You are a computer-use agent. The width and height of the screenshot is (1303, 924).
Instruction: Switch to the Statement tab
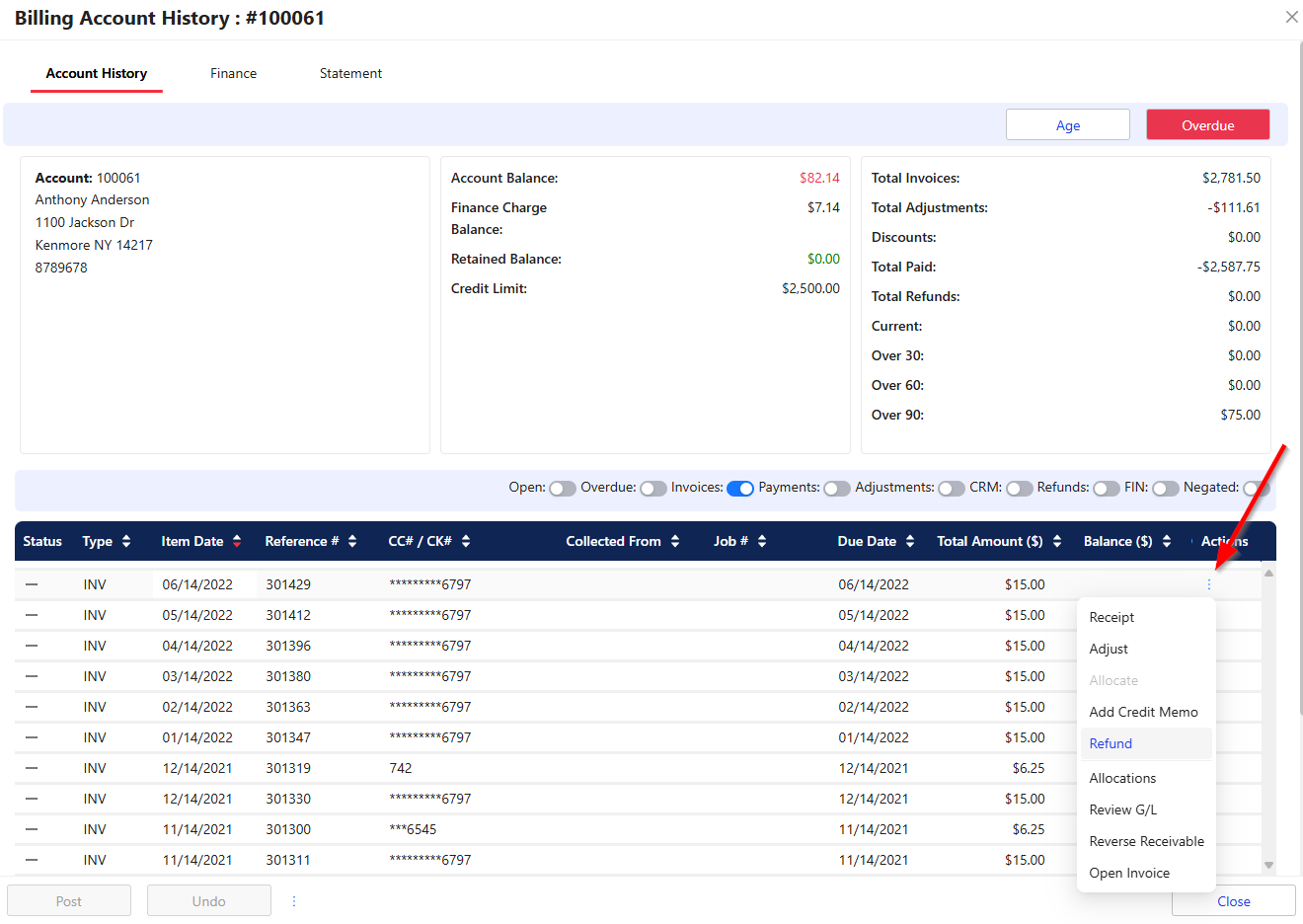click(x=350, y=73)
